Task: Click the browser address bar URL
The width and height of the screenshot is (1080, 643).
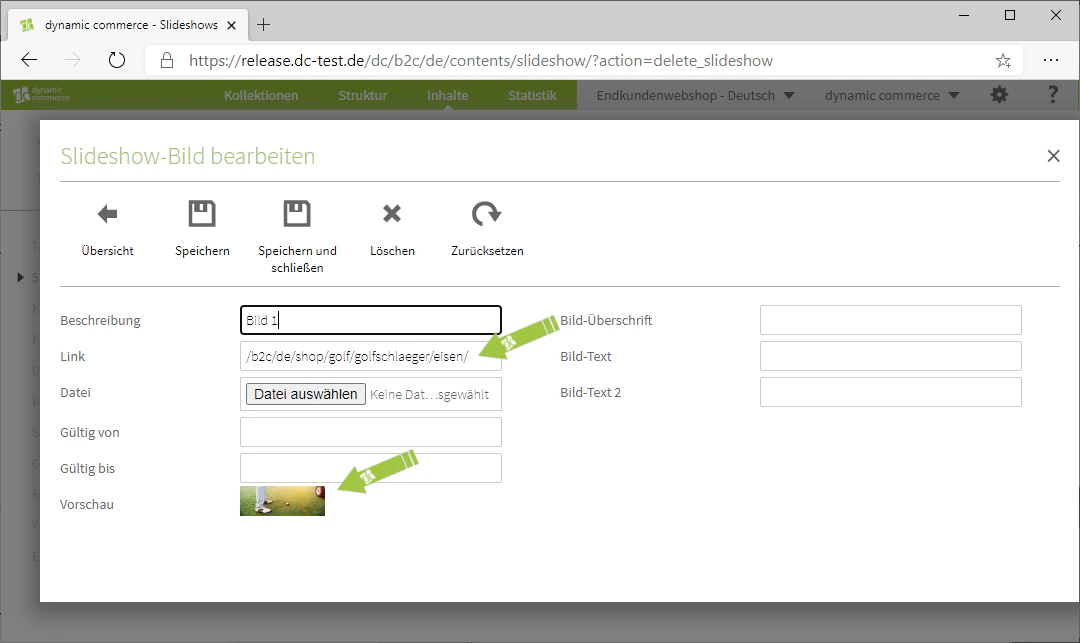Action: click(481, 61)
